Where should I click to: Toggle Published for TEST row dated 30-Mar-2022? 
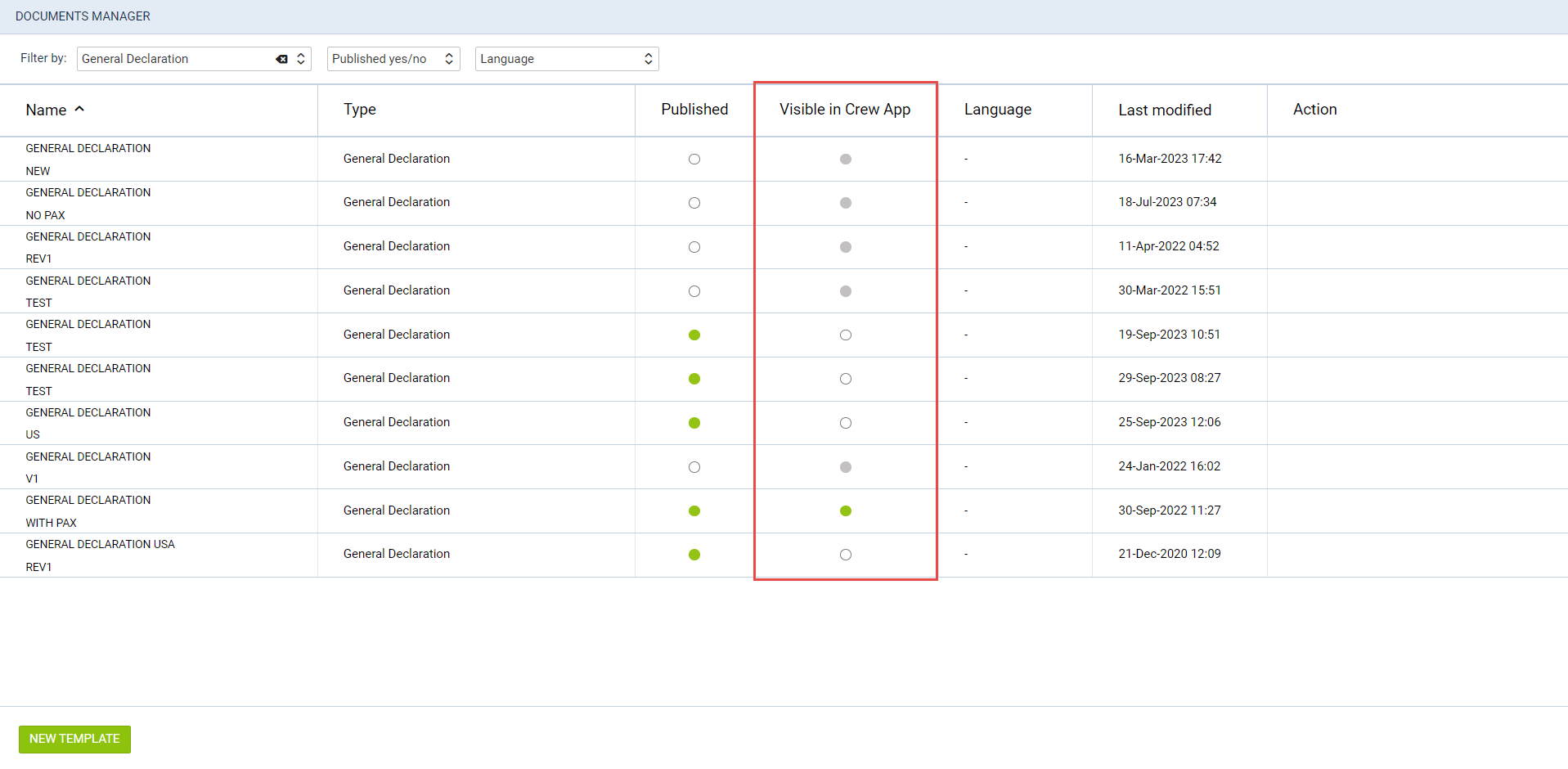click(694, 291)
